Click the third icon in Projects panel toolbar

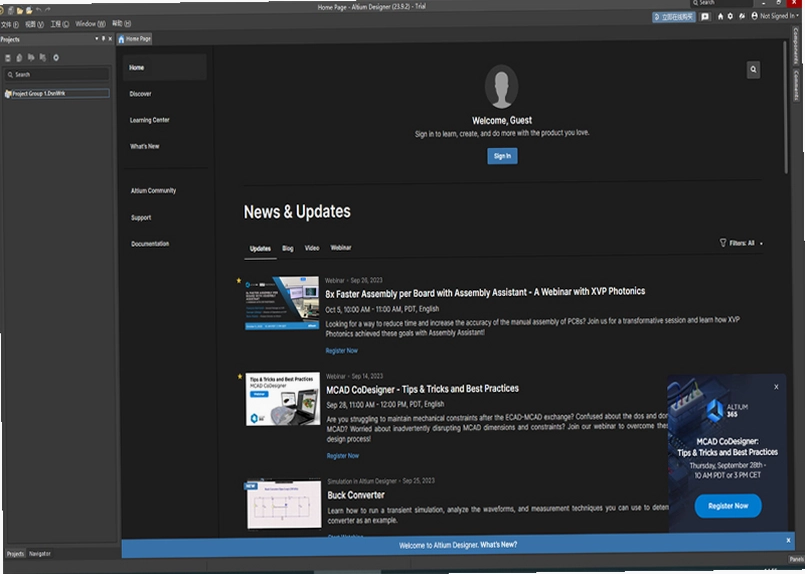click(x=31, y=58)
